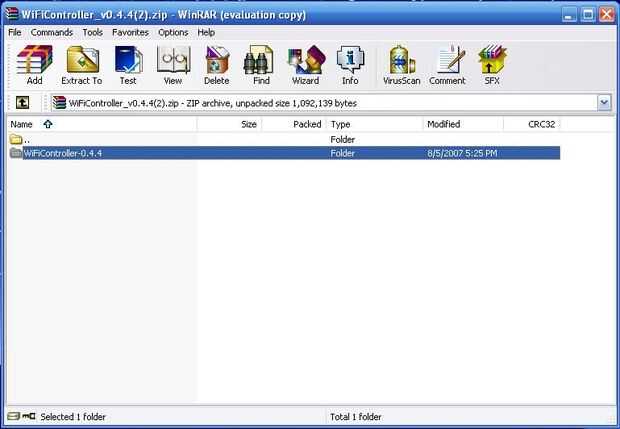Minimize the WinRAR window
The width and height of the screenshot is (620, 429).
click(569, 15)
